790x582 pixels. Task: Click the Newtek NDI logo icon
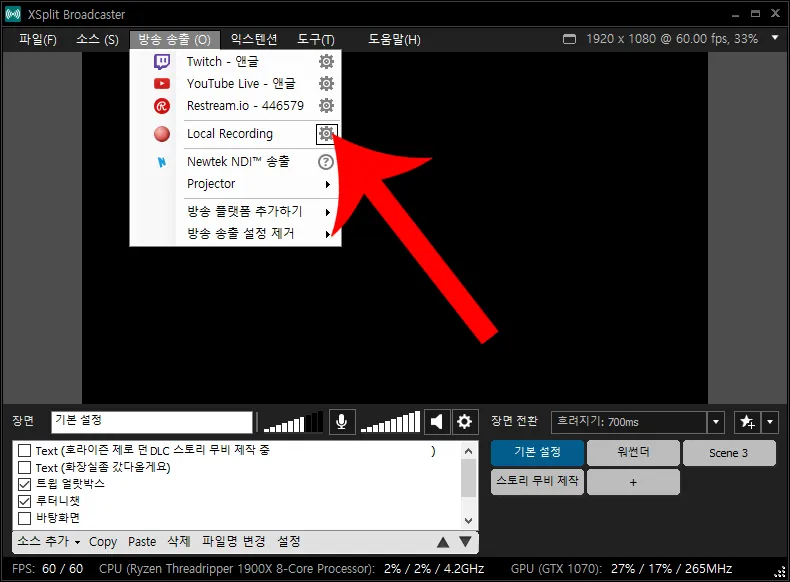coord(162,162)
